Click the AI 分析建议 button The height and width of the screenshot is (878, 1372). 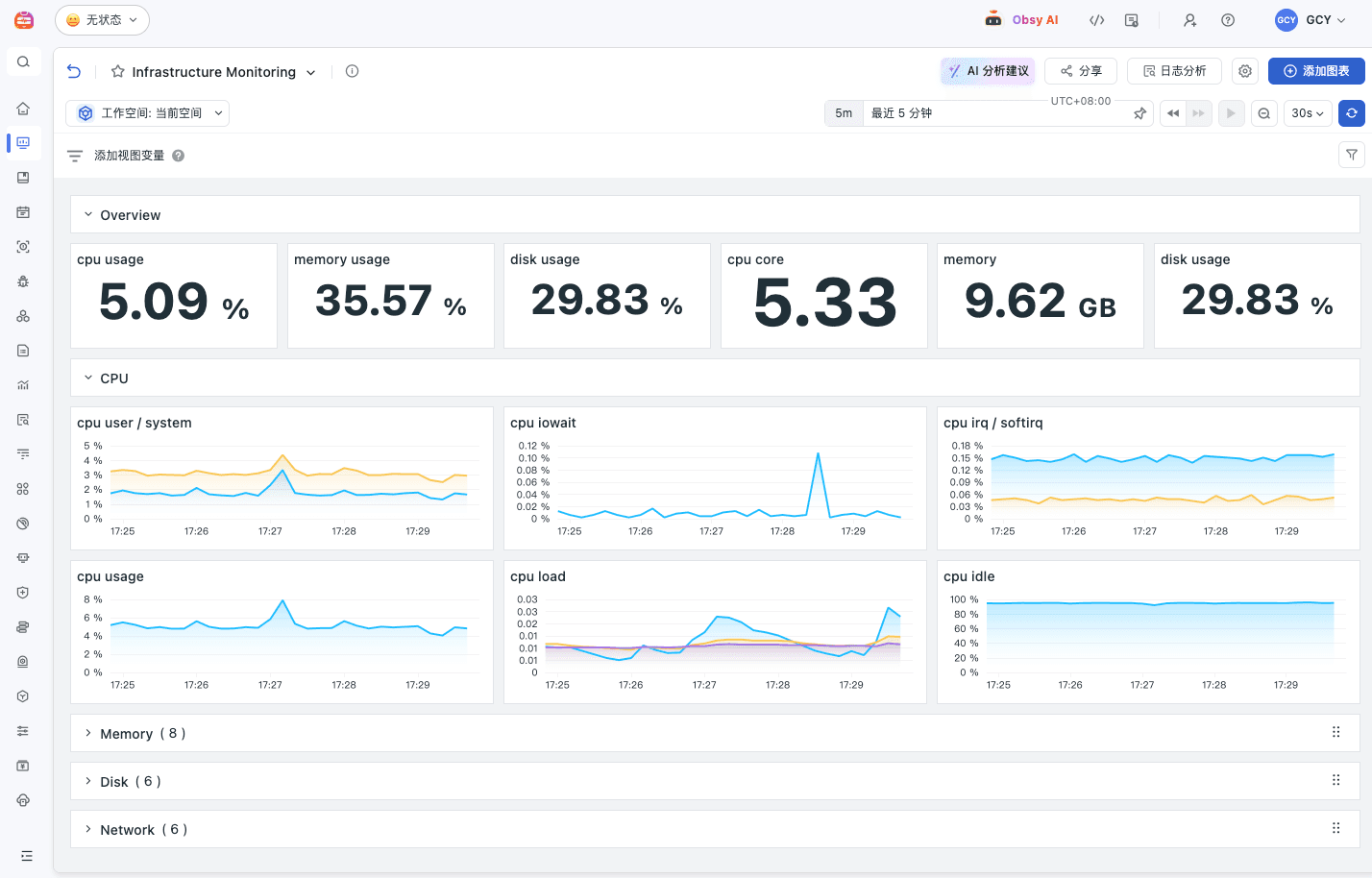pos(988,71)
